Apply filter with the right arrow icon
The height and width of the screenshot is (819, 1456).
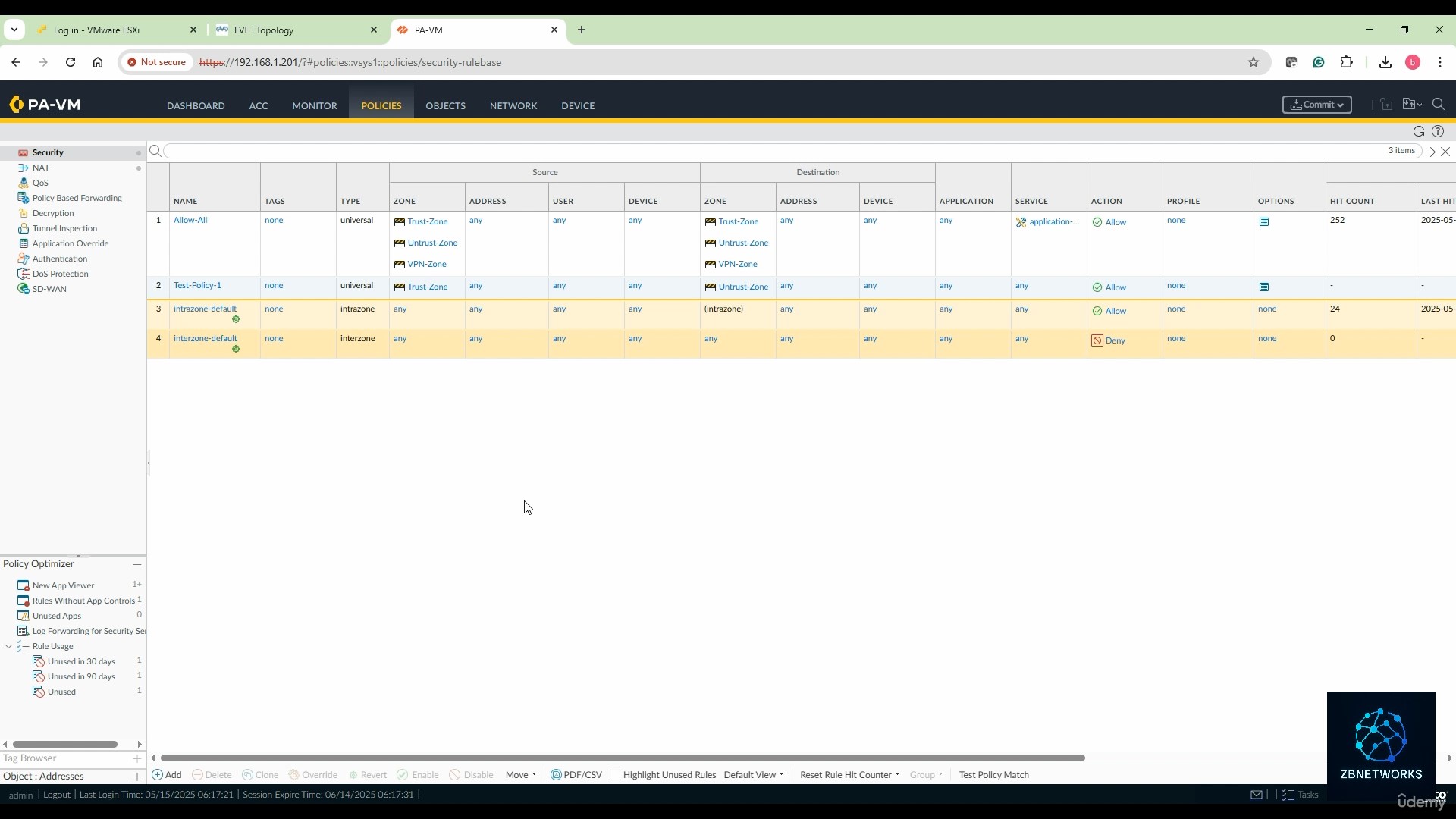tap(1430, 152)
